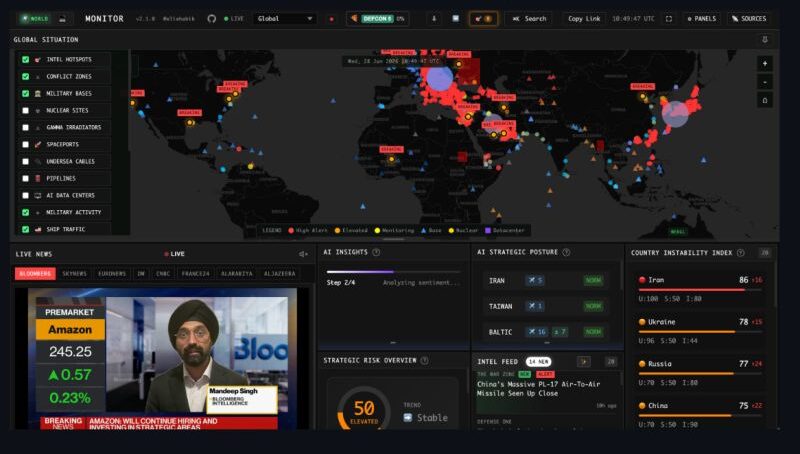Screen dimensions: 800x454
Task: Click the Copy Link button
Action: [584, 19]
